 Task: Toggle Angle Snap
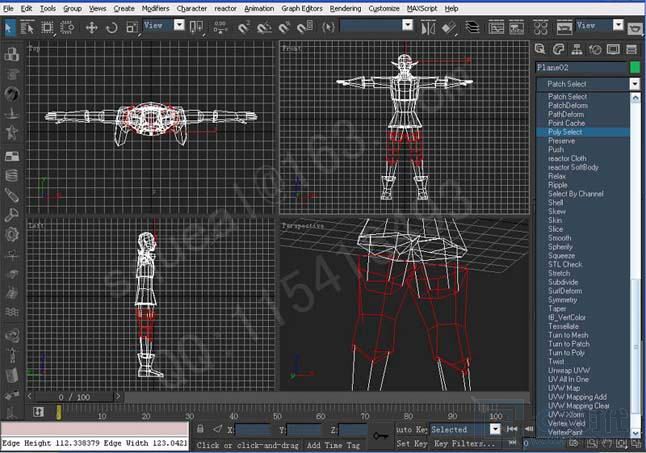coord(264,28)
